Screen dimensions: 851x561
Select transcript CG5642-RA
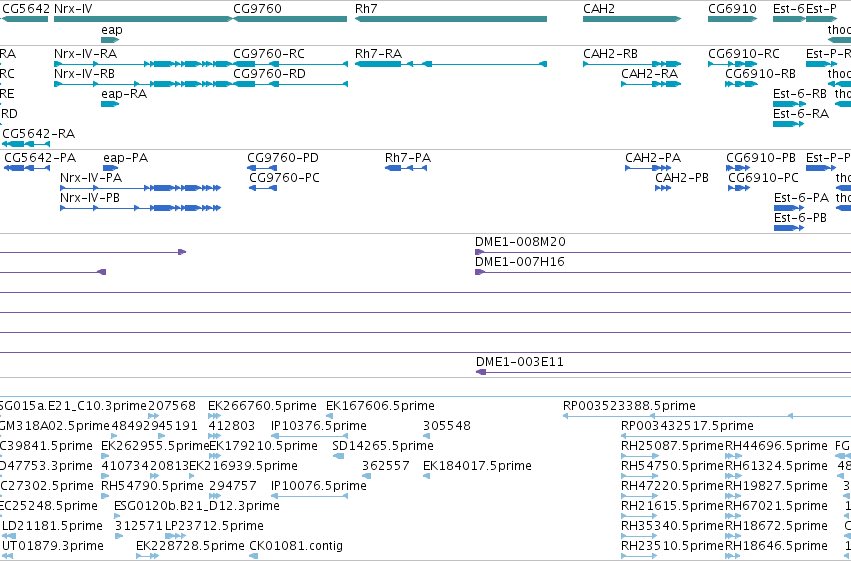click(26, 144)
